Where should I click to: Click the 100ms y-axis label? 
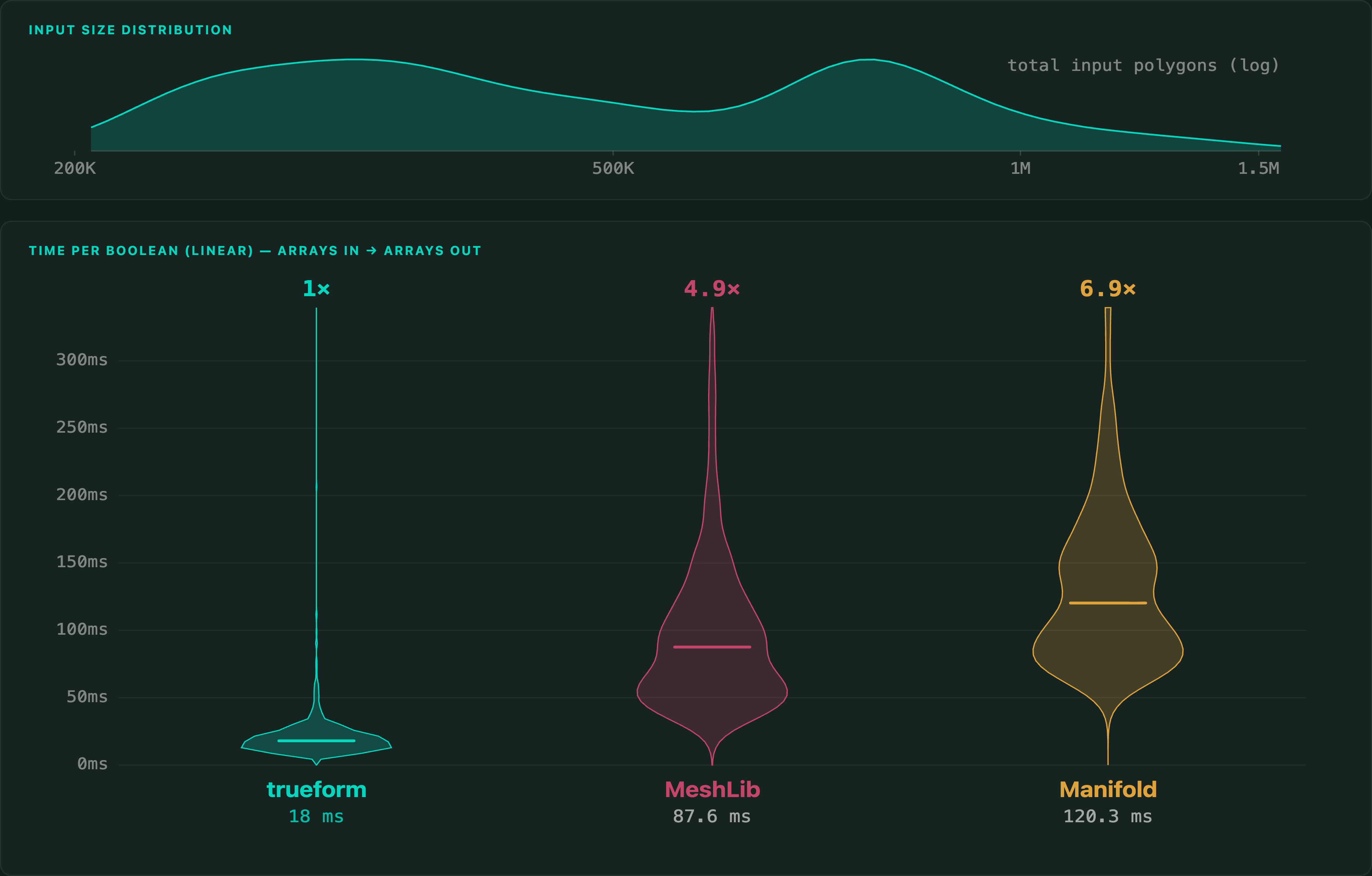point(82,629)
